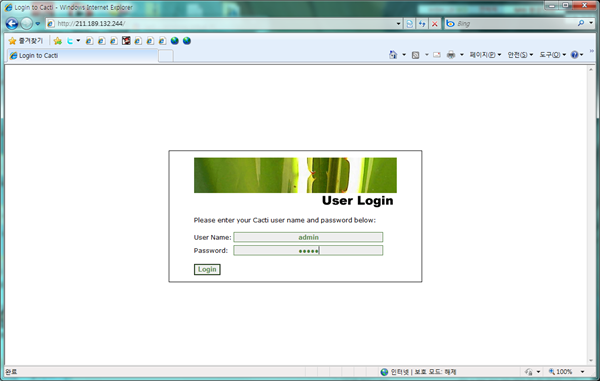600x381 pixels.
Task: Open the 도구(O) menu
Action: [x=553, y=55]
